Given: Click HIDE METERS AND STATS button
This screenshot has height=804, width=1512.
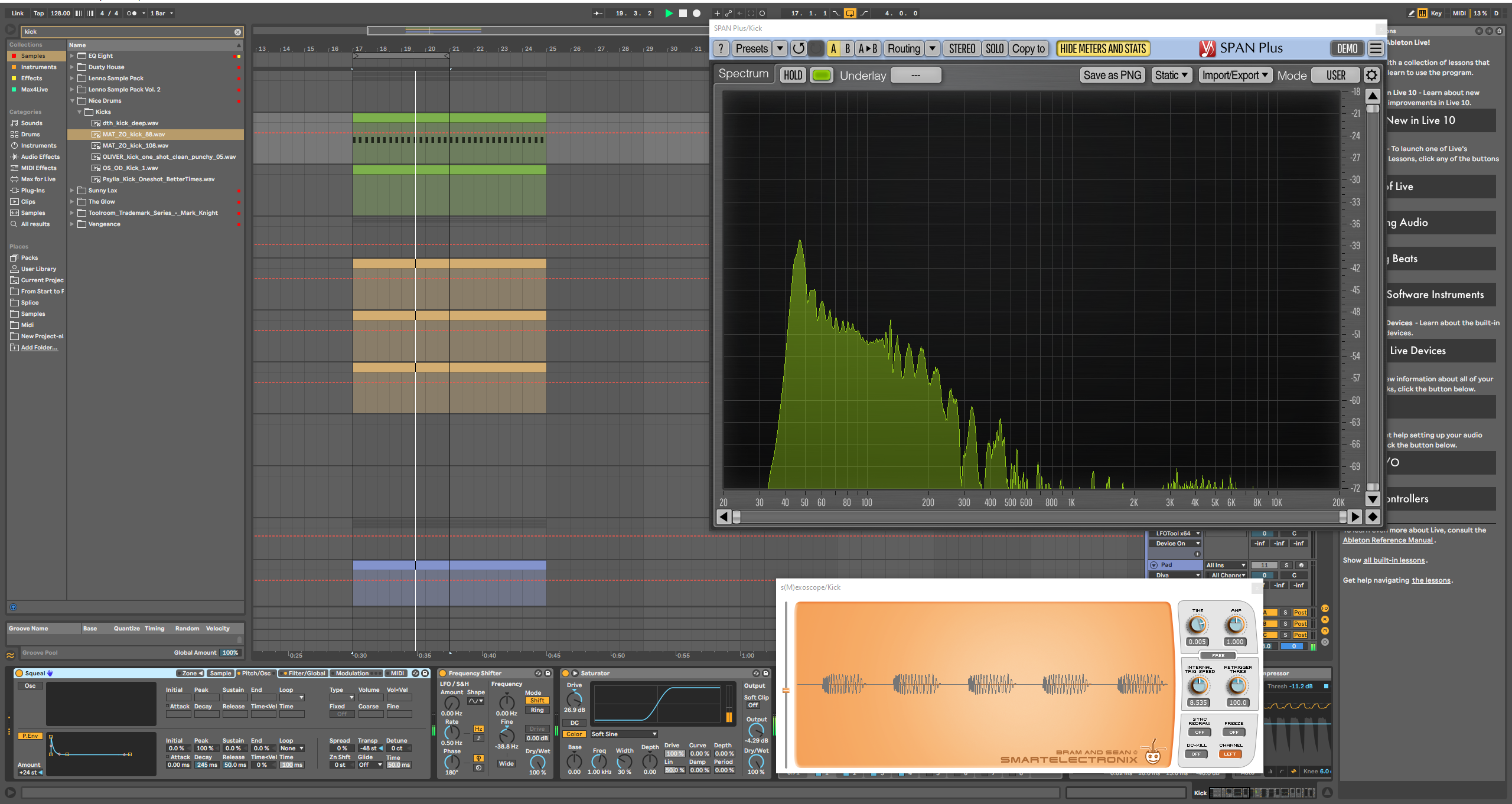Looking at the screenshot, I should (1103, 48).
